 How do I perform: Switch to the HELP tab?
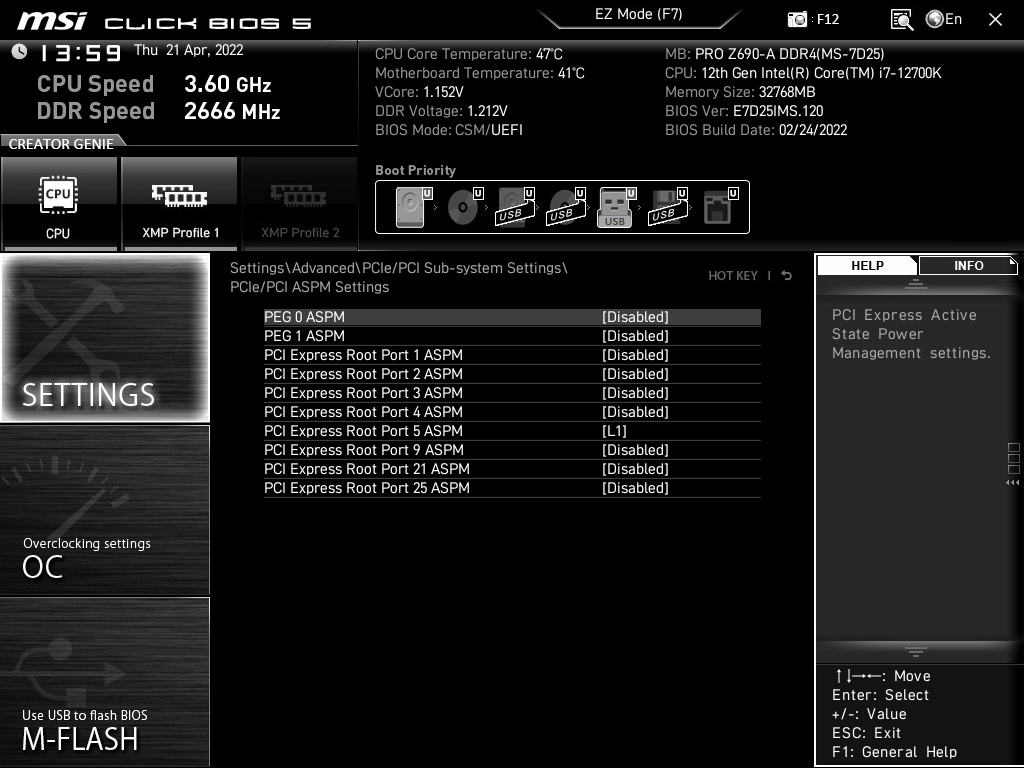pos(867,265)
